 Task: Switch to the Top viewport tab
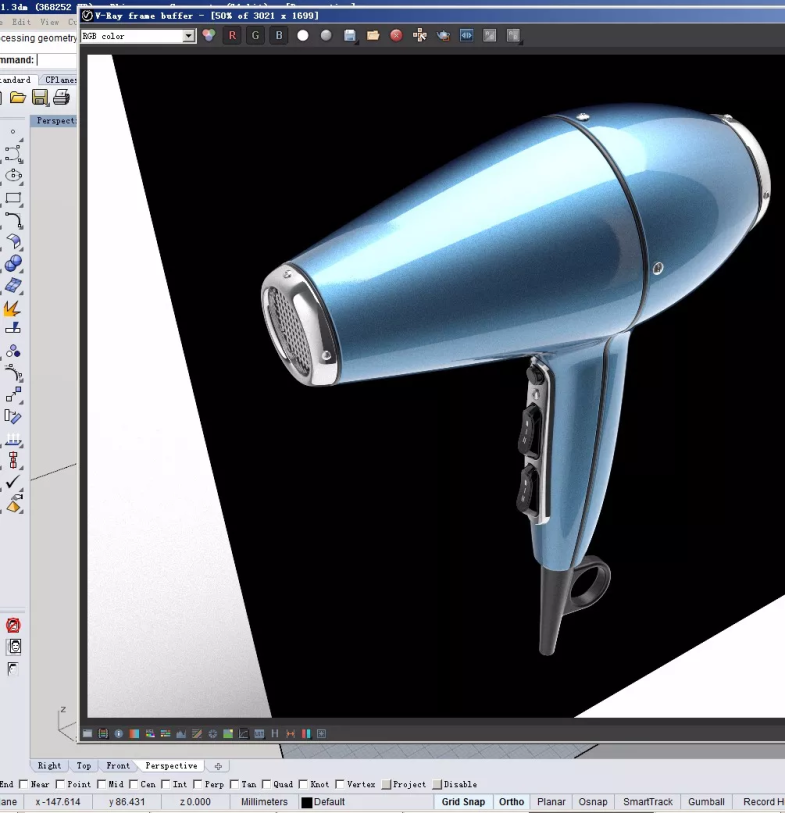point(84,766)
